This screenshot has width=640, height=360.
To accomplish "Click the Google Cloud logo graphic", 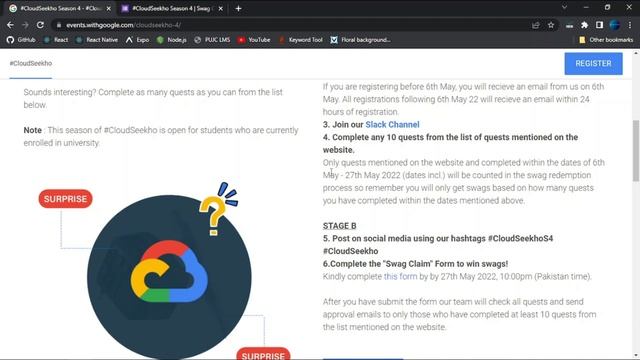I will coord(169,271).
